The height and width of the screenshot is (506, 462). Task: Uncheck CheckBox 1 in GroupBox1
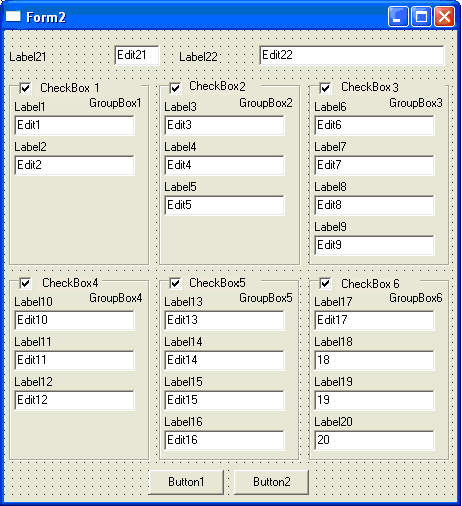[x=25, y=88]
